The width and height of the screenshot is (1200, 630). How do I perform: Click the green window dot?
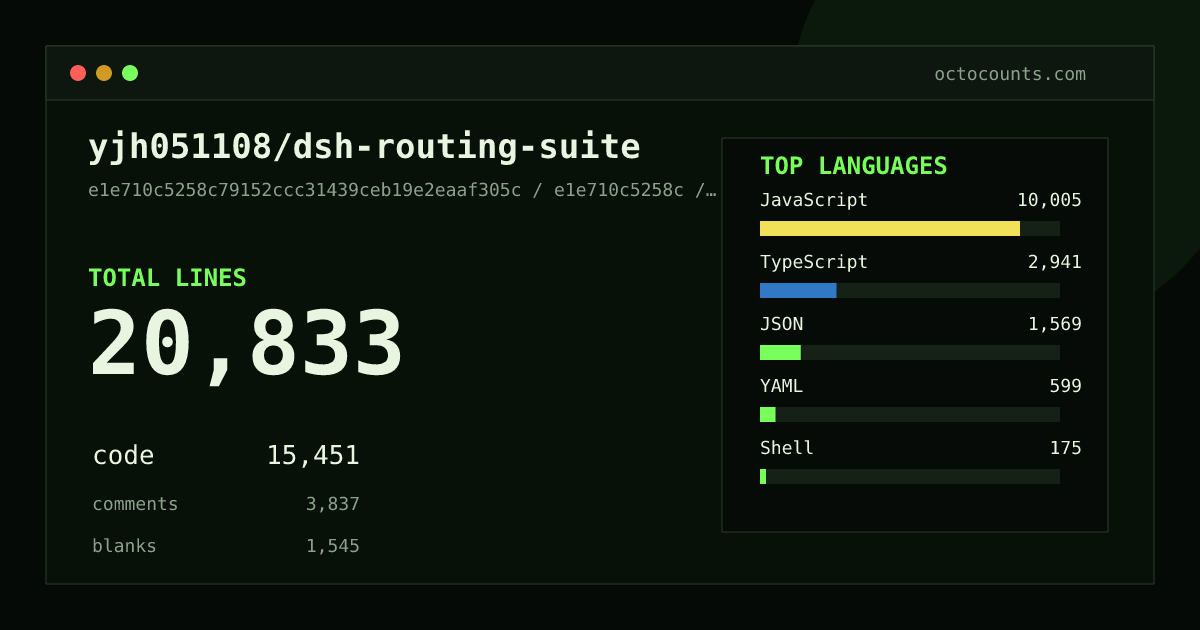[130, 73]
